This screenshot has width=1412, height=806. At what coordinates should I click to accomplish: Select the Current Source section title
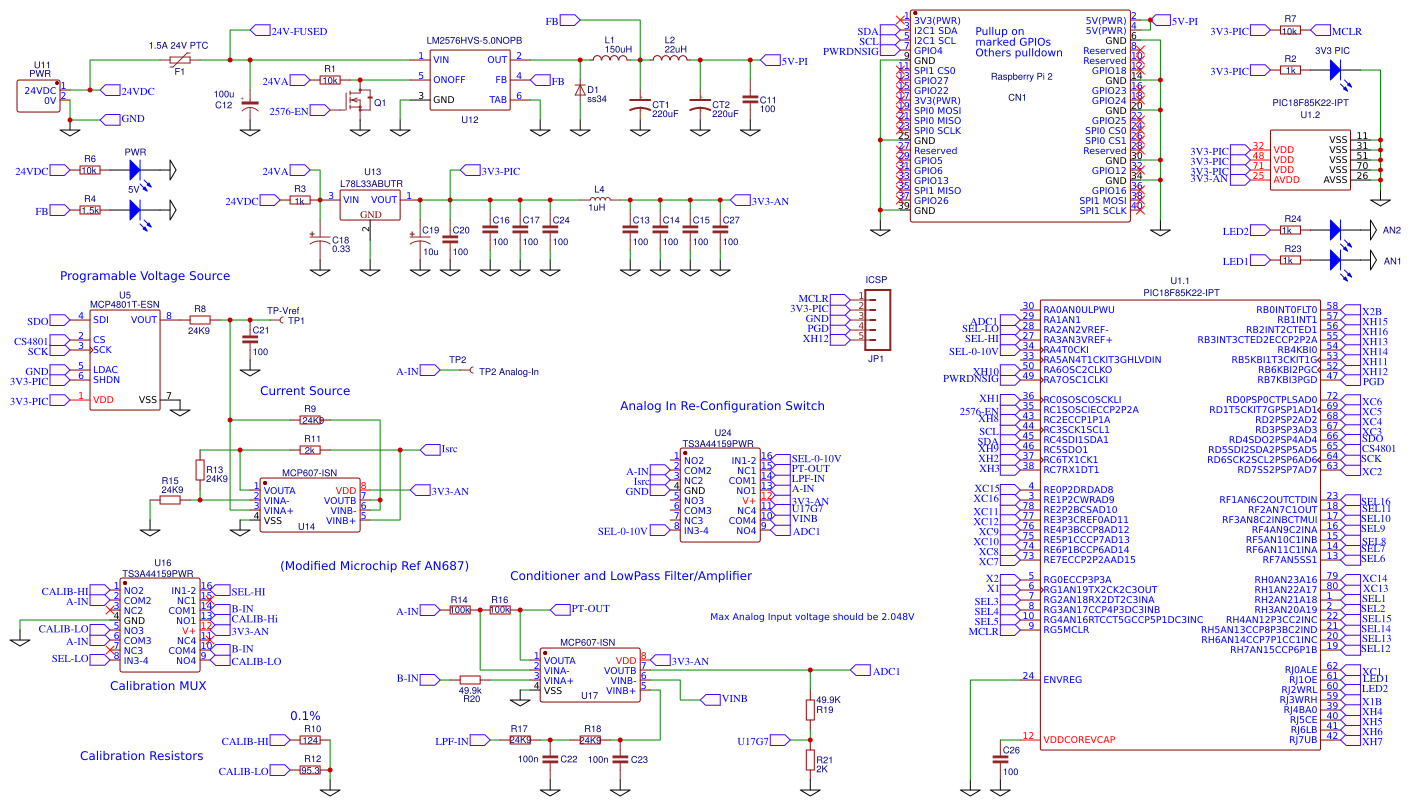tap(304, 390)
